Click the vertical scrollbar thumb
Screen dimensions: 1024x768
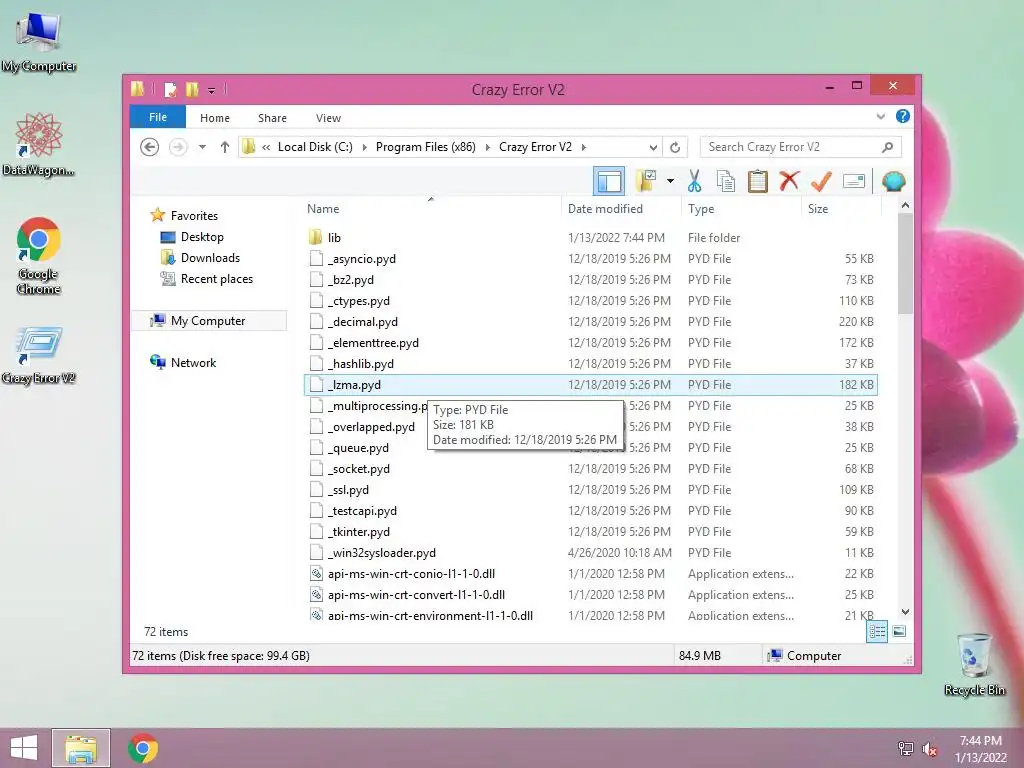(905, 263)
